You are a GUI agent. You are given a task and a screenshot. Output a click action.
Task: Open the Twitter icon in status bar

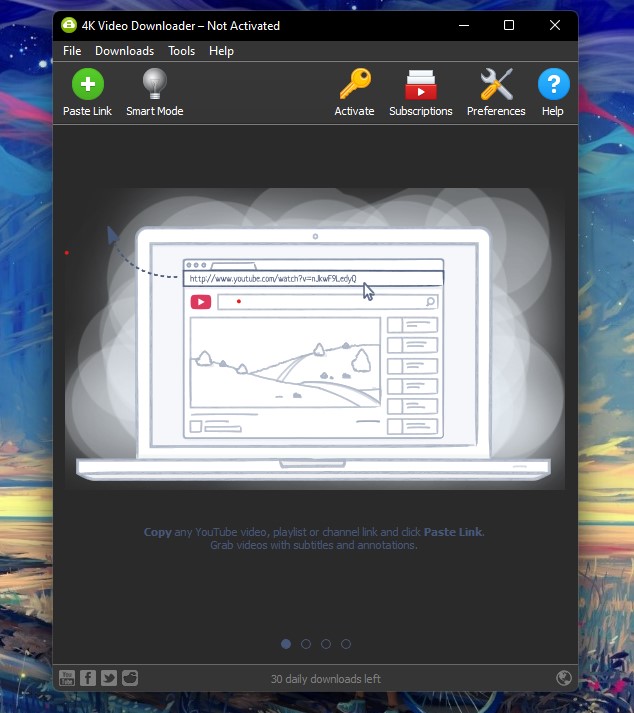coord(109,678)
